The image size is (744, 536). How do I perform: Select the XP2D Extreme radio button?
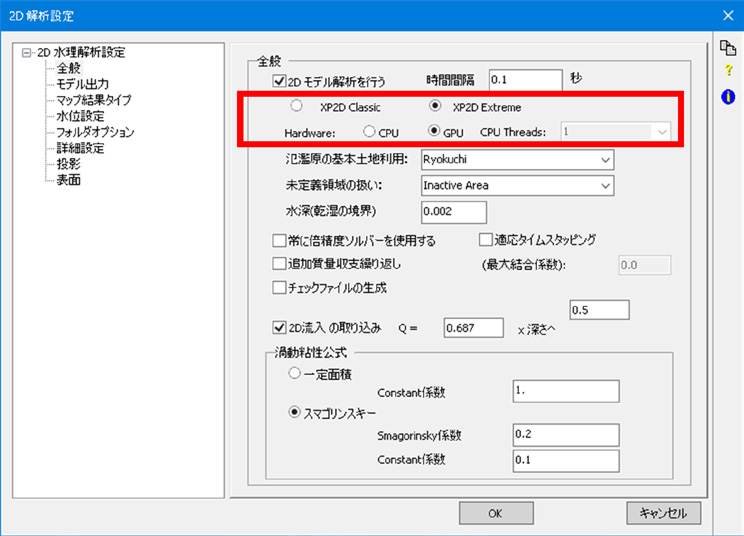click(435, 106)
